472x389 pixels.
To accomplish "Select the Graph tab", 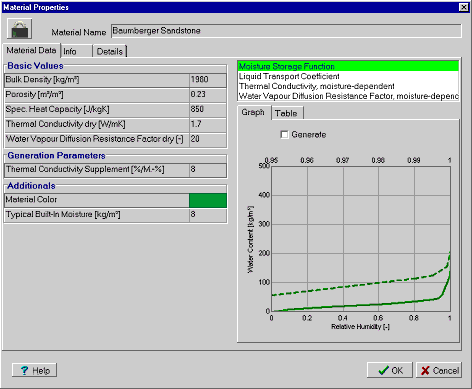I will (254, 112).
